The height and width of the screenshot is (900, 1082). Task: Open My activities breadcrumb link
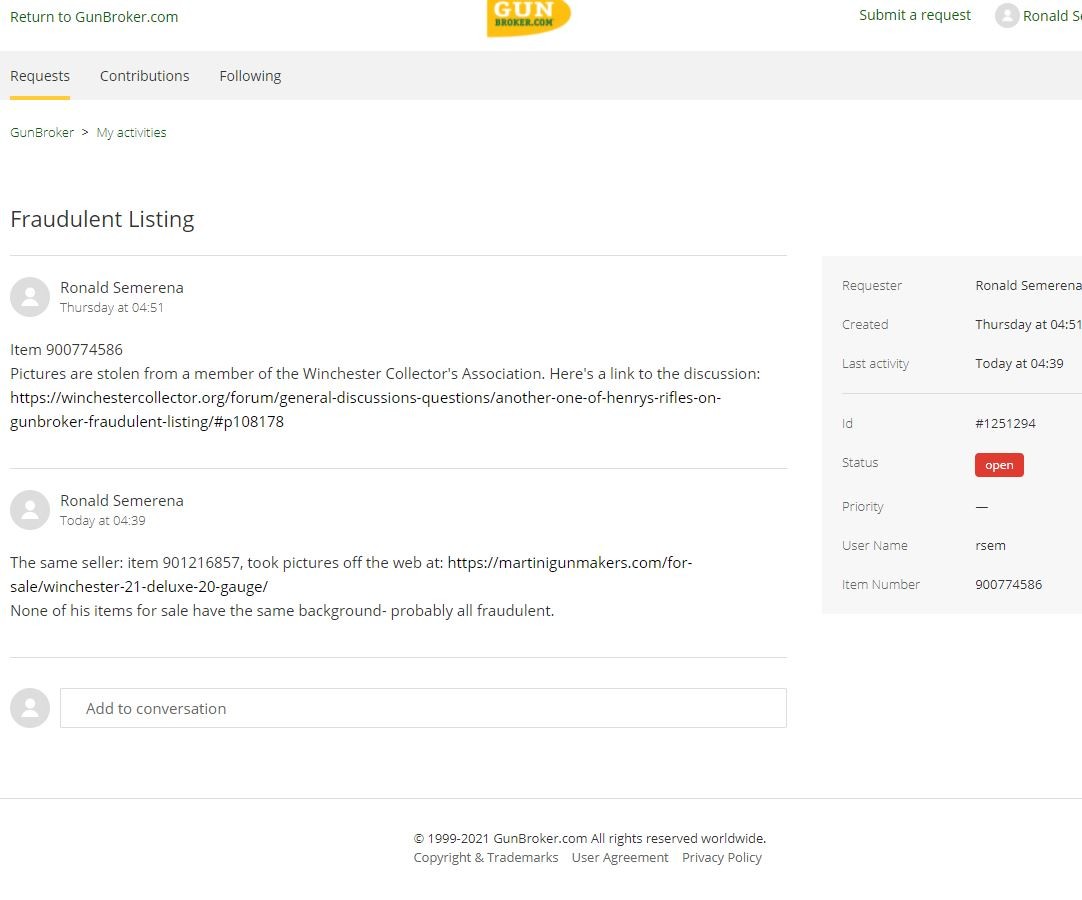point(131,133)
